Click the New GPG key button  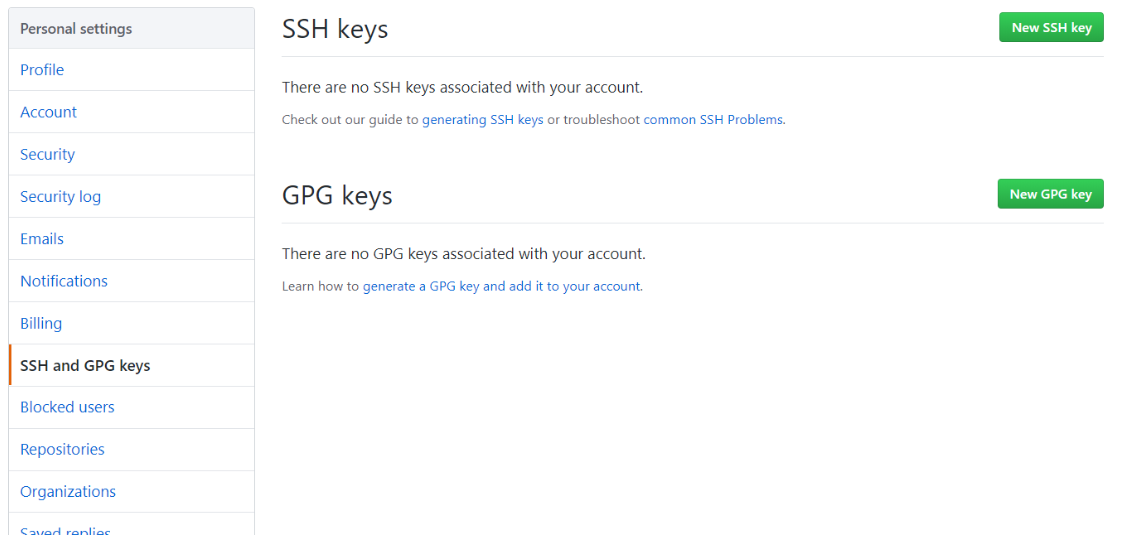click(x=1050, y=194)
